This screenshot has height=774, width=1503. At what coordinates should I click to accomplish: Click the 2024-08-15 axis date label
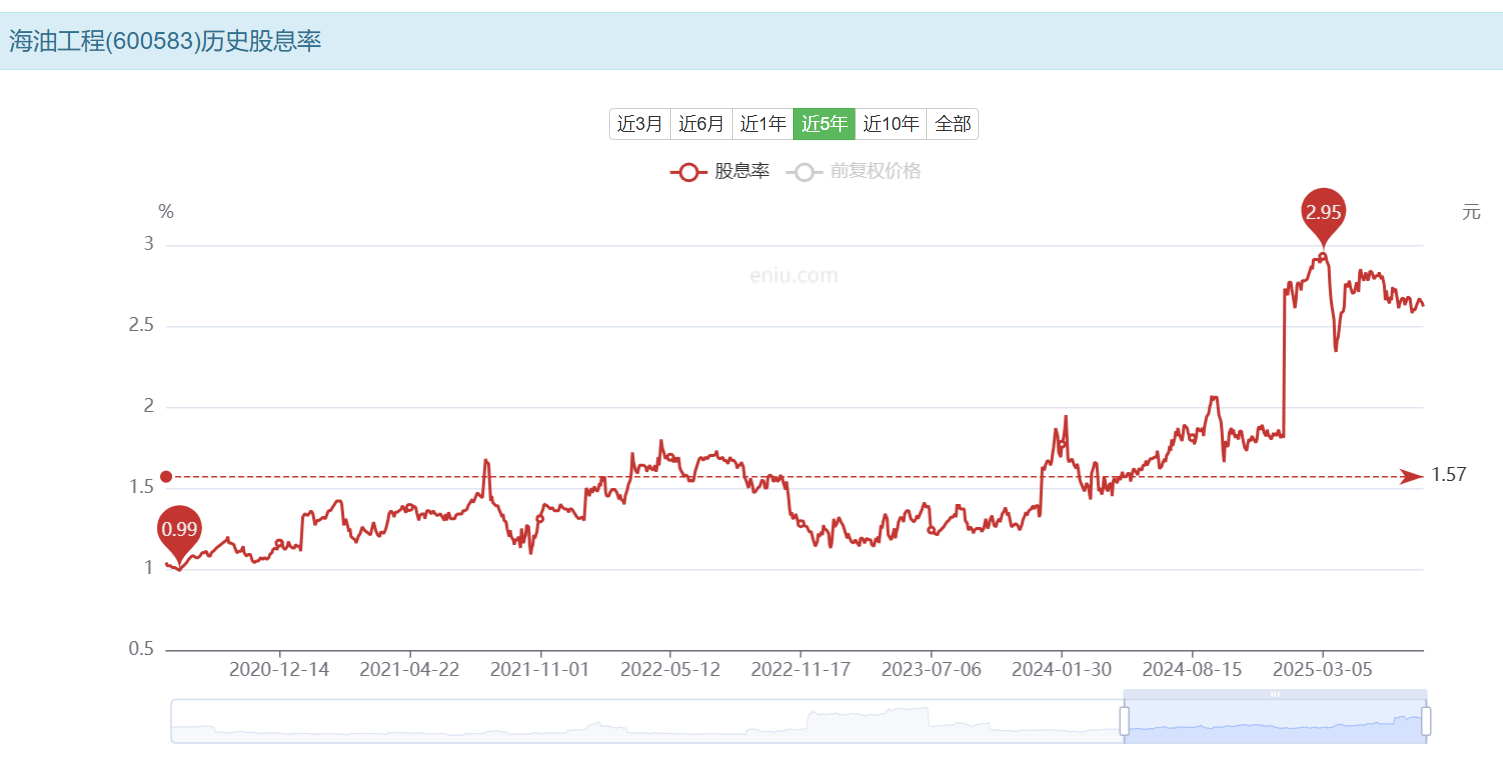[1192, 669]
